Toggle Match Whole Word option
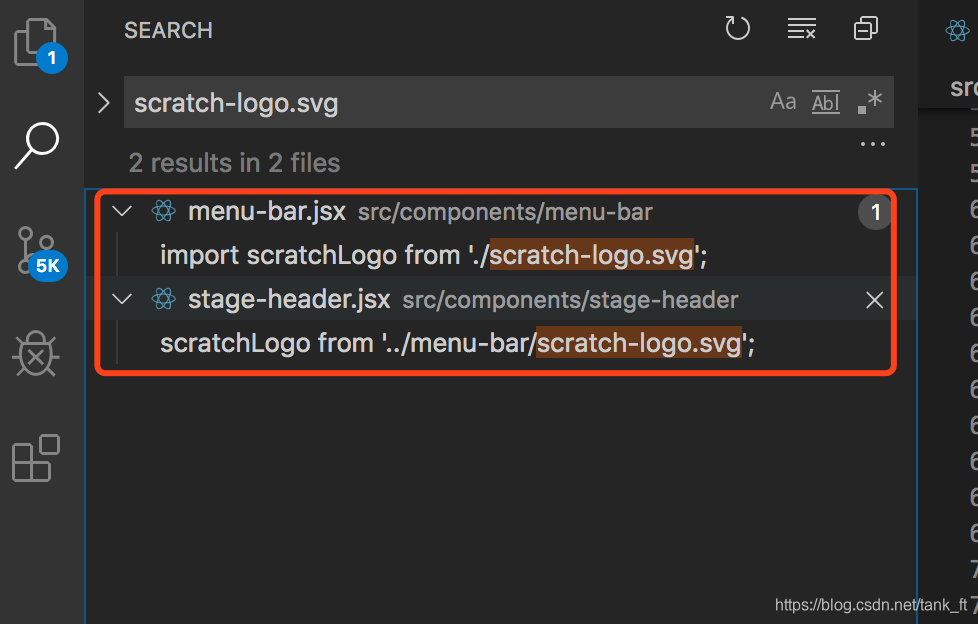This screenshot has width=978, height=624. 826,102
